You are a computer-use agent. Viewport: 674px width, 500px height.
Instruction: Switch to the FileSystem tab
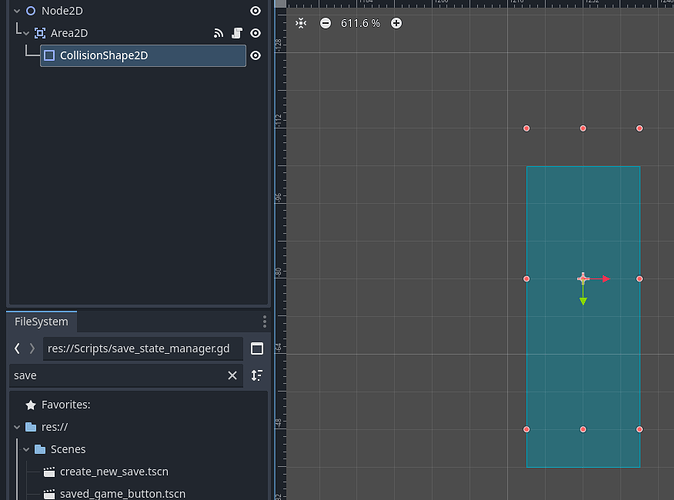click(x=41, y=322)
